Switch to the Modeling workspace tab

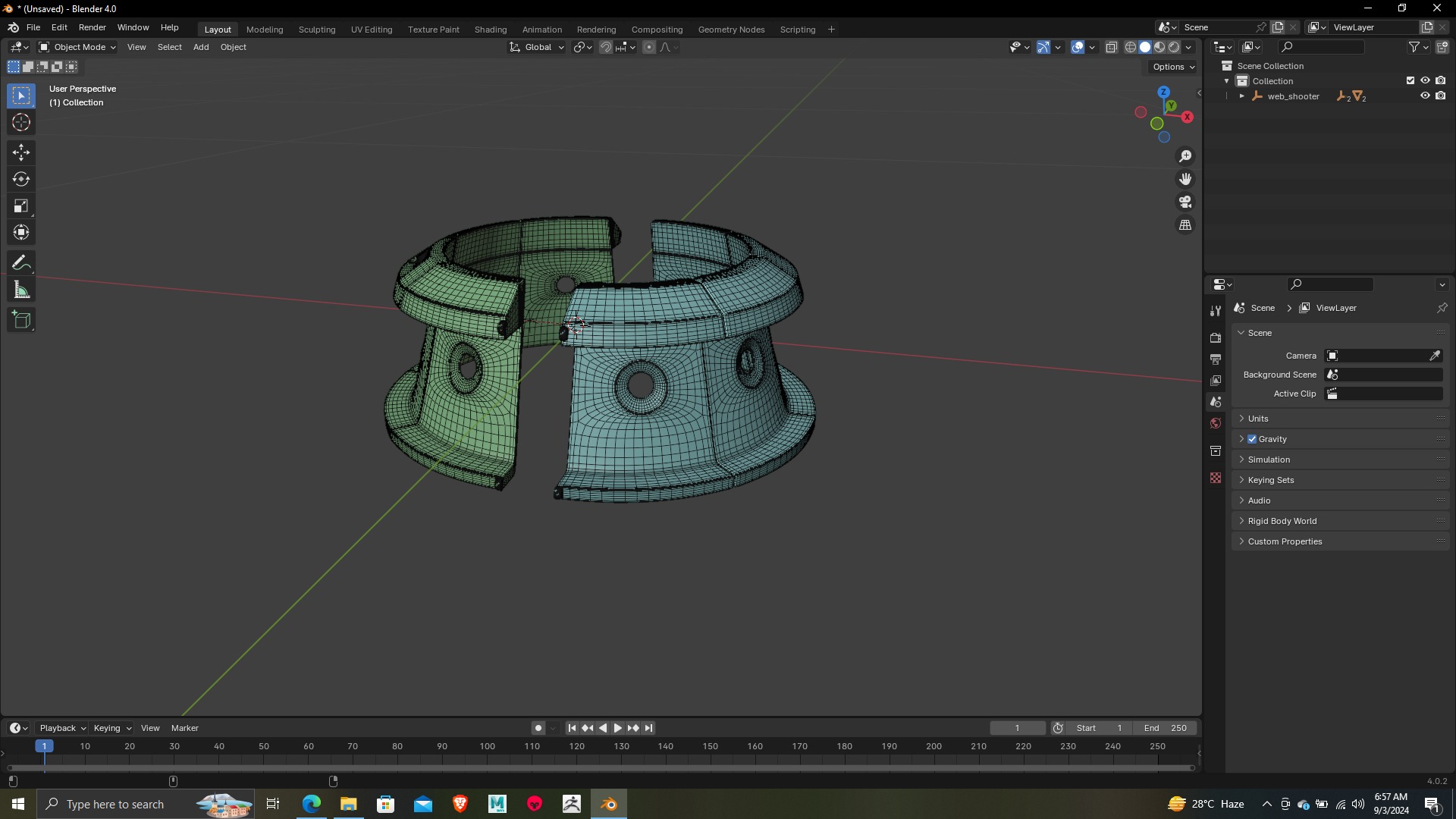coord(265,30)
